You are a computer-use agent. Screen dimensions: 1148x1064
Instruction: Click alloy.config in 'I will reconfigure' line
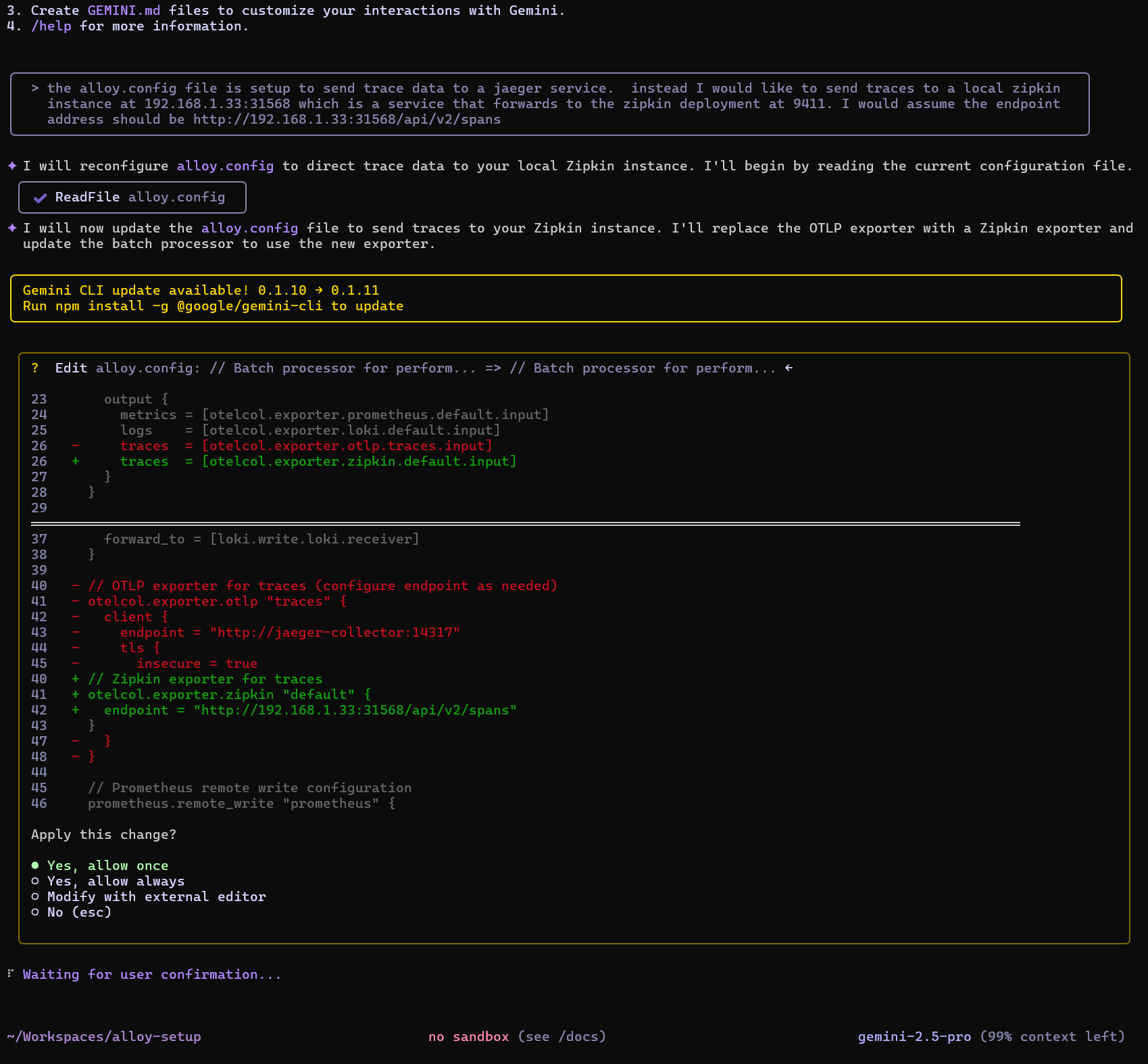[226, 166]
